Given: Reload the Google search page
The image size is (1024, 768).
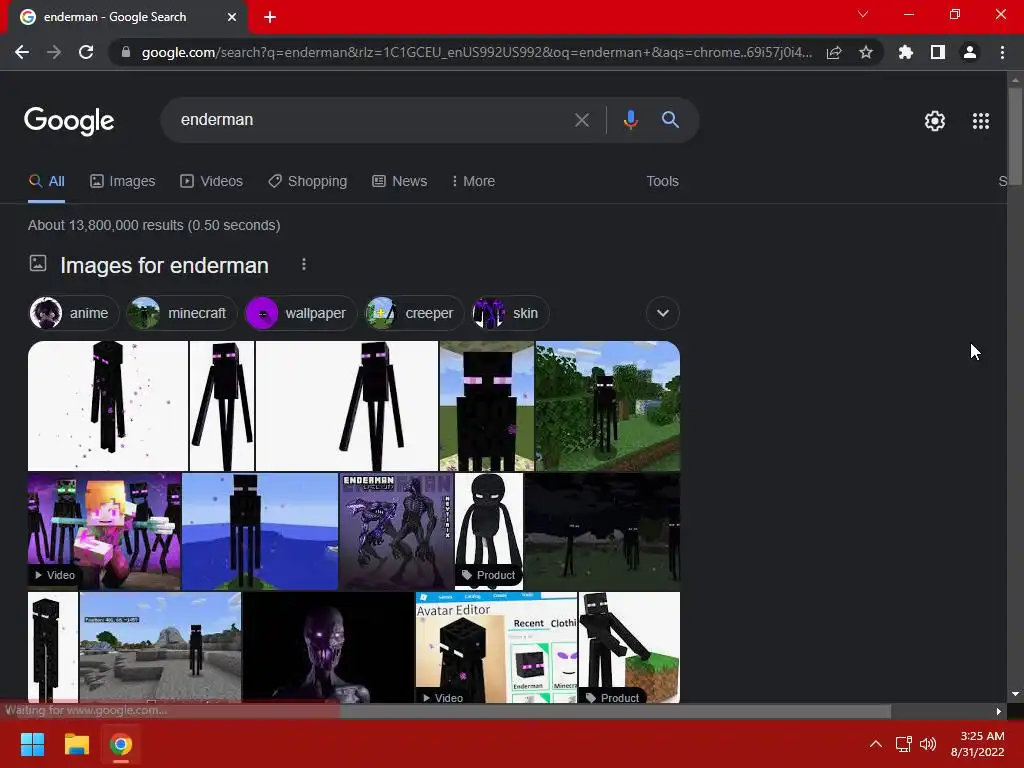Looking at the screenshot, I should pyautogui.click(x=86, y=52).
